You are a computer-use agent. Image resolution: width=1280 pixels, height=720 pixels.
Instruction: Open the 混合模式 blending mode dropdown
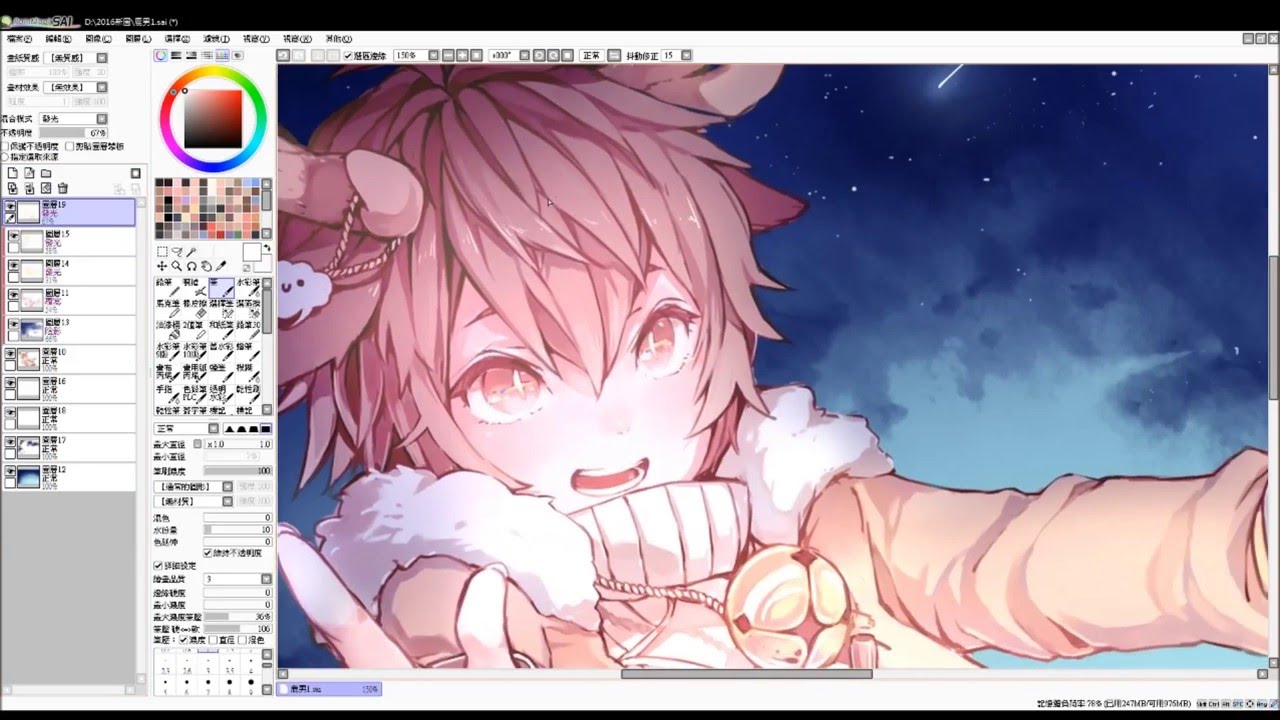tap(102, 118)
